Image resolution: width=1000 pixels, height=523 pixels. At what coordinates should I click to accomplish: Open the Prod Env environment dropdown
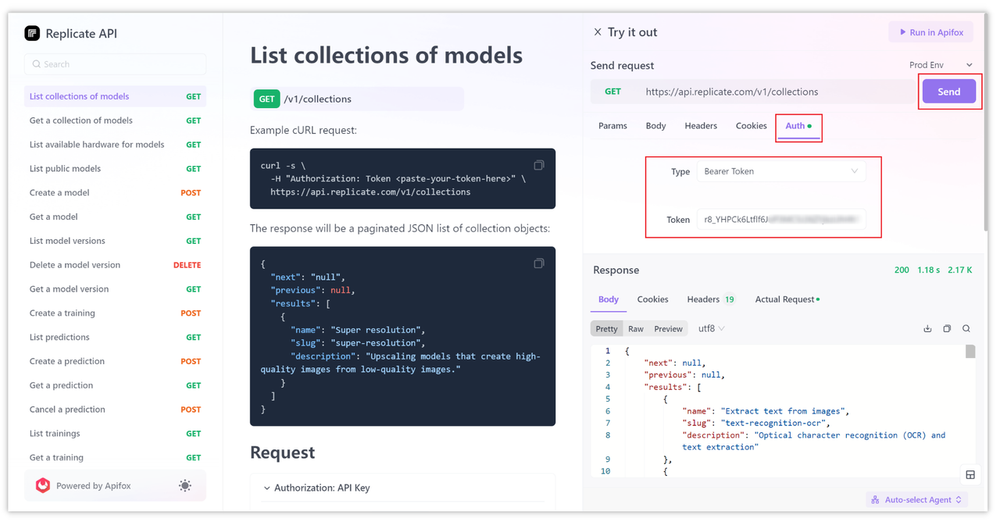(x=941, y=65)
